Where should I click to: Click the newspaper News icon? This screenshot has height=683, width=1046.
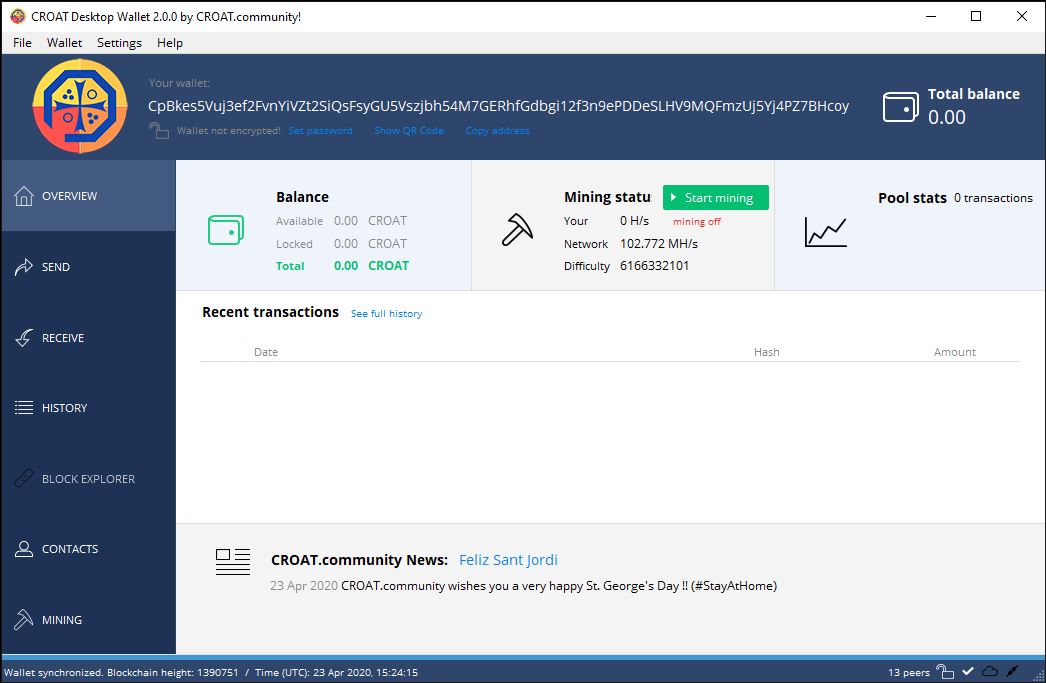pos(233,562)
